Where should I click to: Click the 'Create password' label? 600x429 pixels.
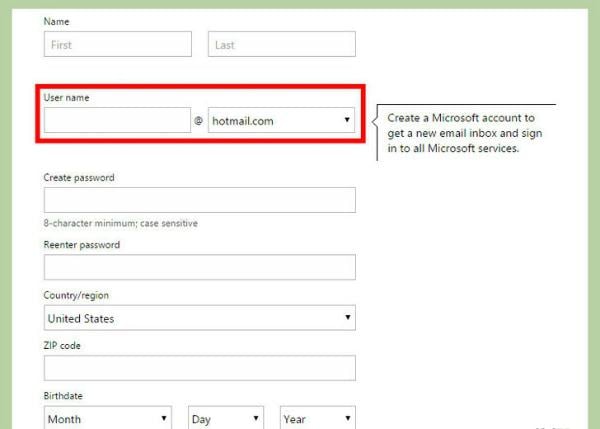[79, 178]
